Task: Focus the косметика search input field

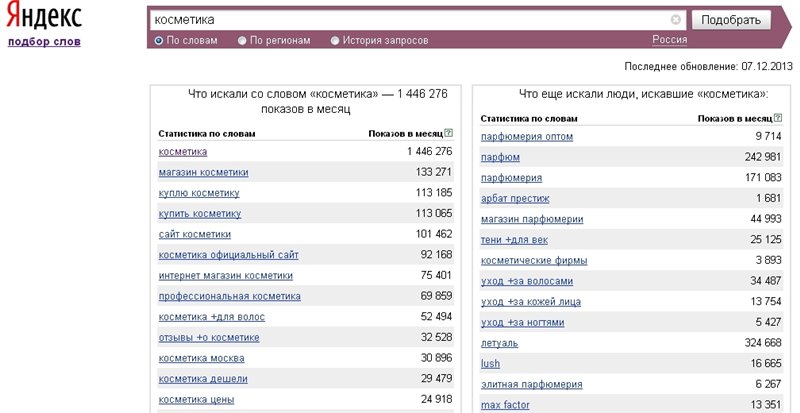Action: coord(410,20)
